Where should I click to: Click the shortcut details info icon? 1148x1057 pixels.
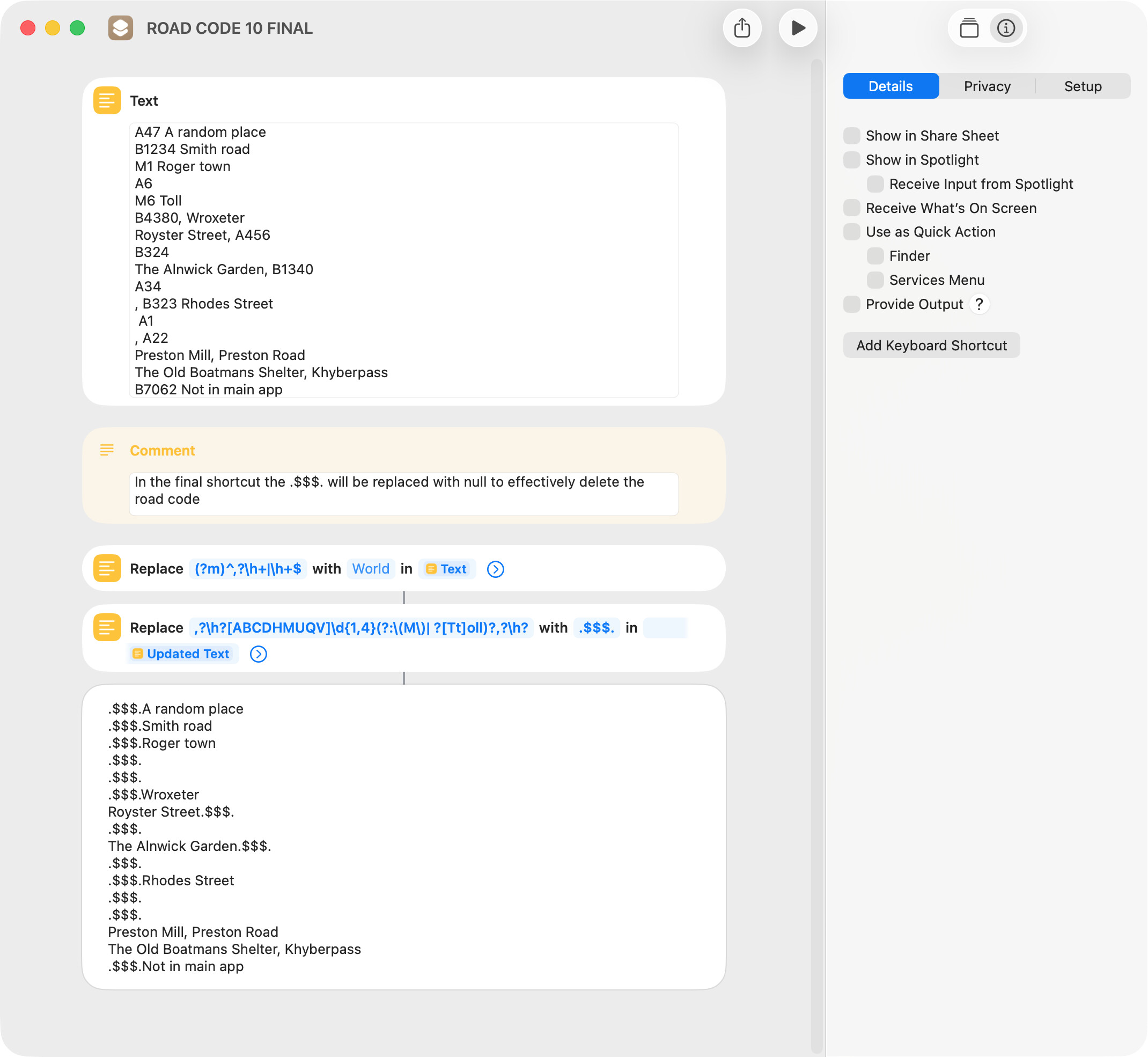click(1006, 28)
